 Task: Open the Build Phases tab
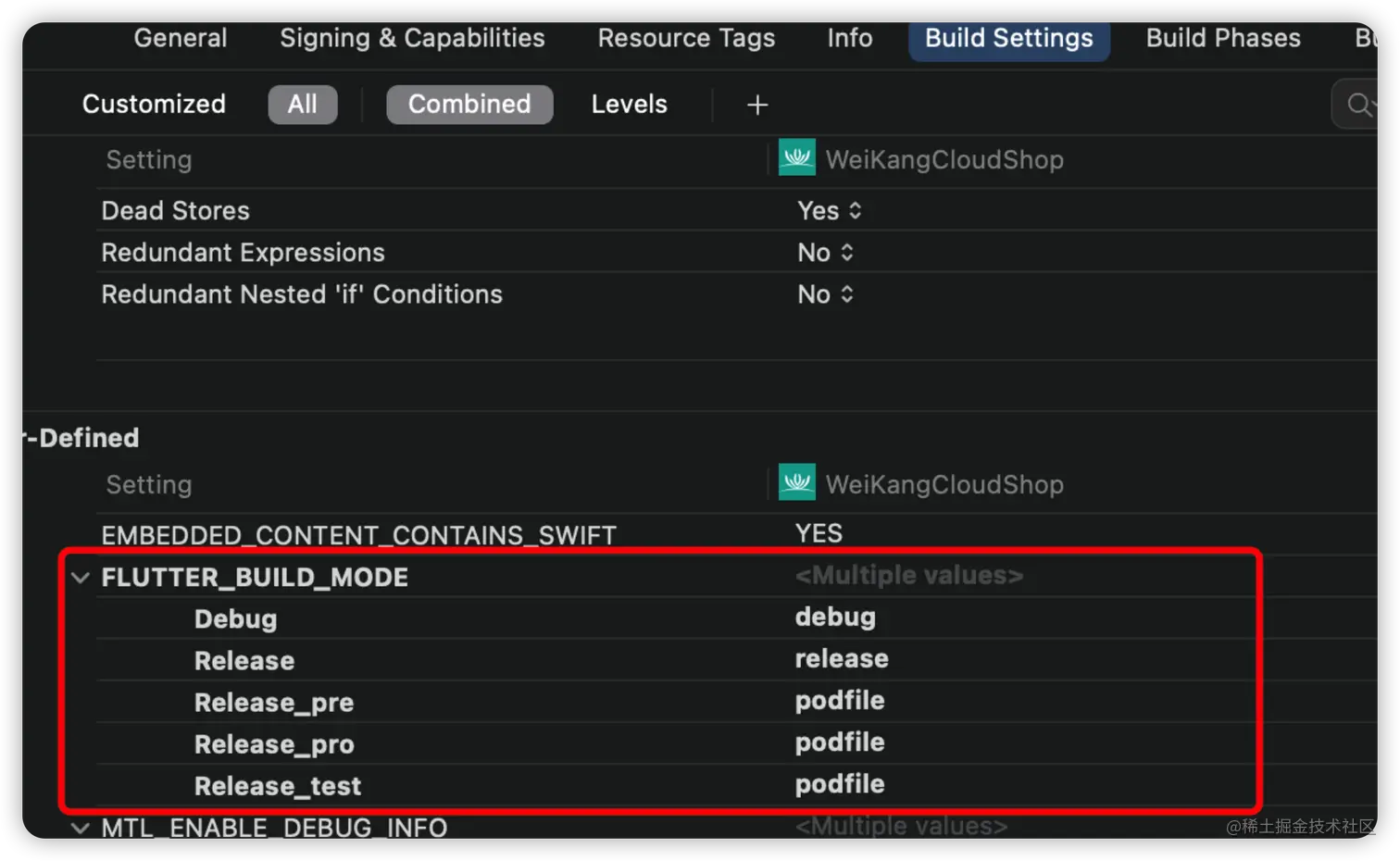[1222, 38]
